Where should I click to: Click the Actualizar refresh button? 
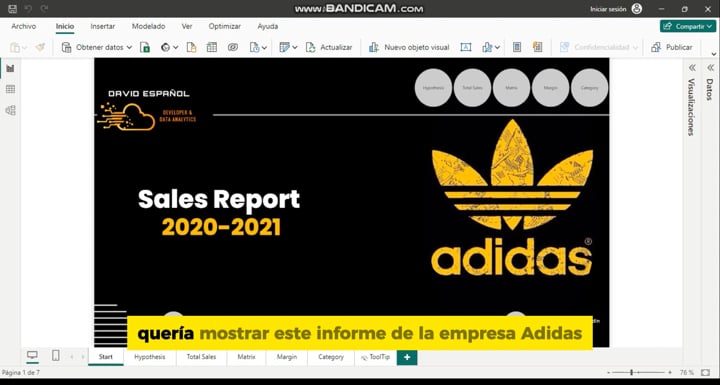point(329,47)
